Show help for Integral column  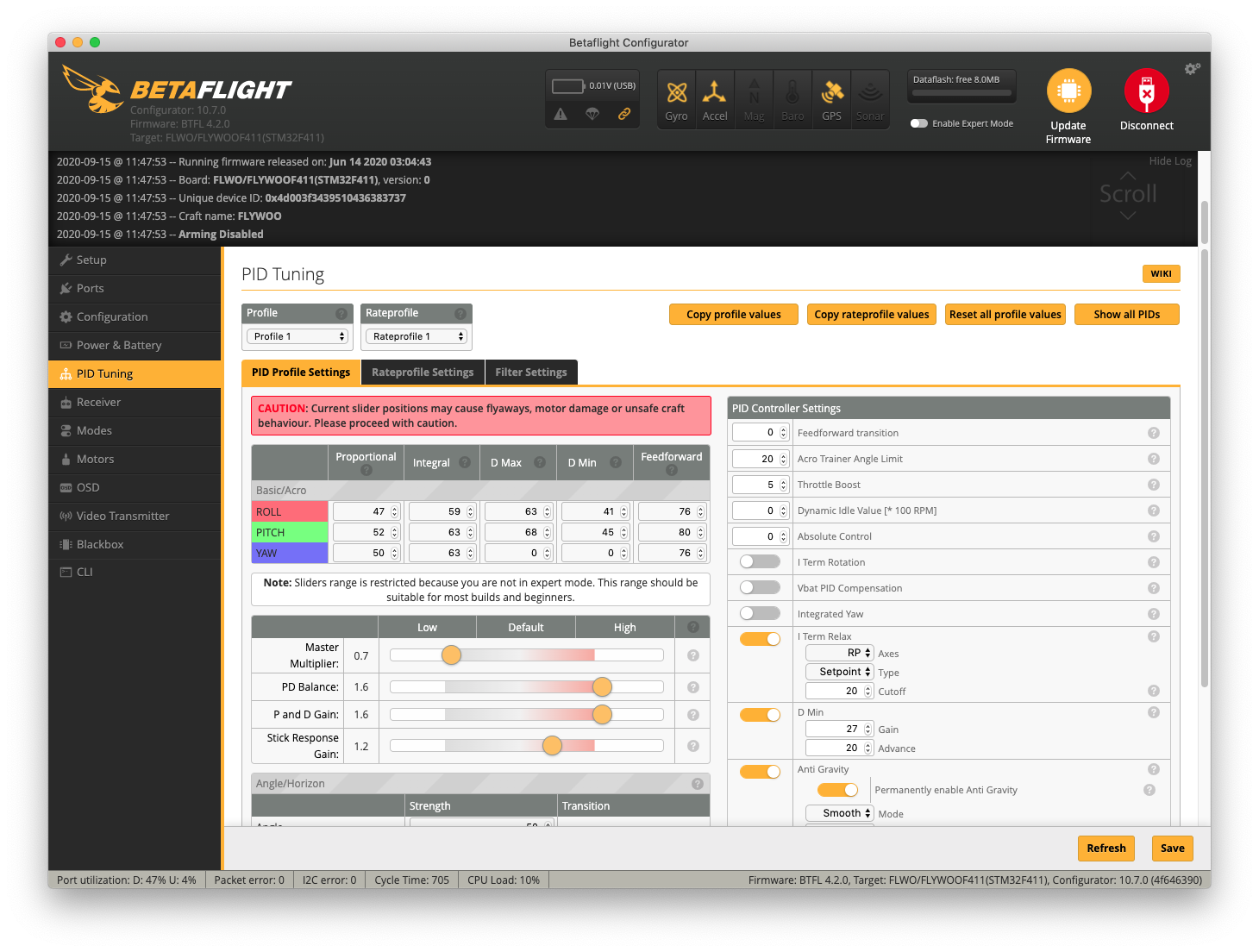click(x=465, y=462)
